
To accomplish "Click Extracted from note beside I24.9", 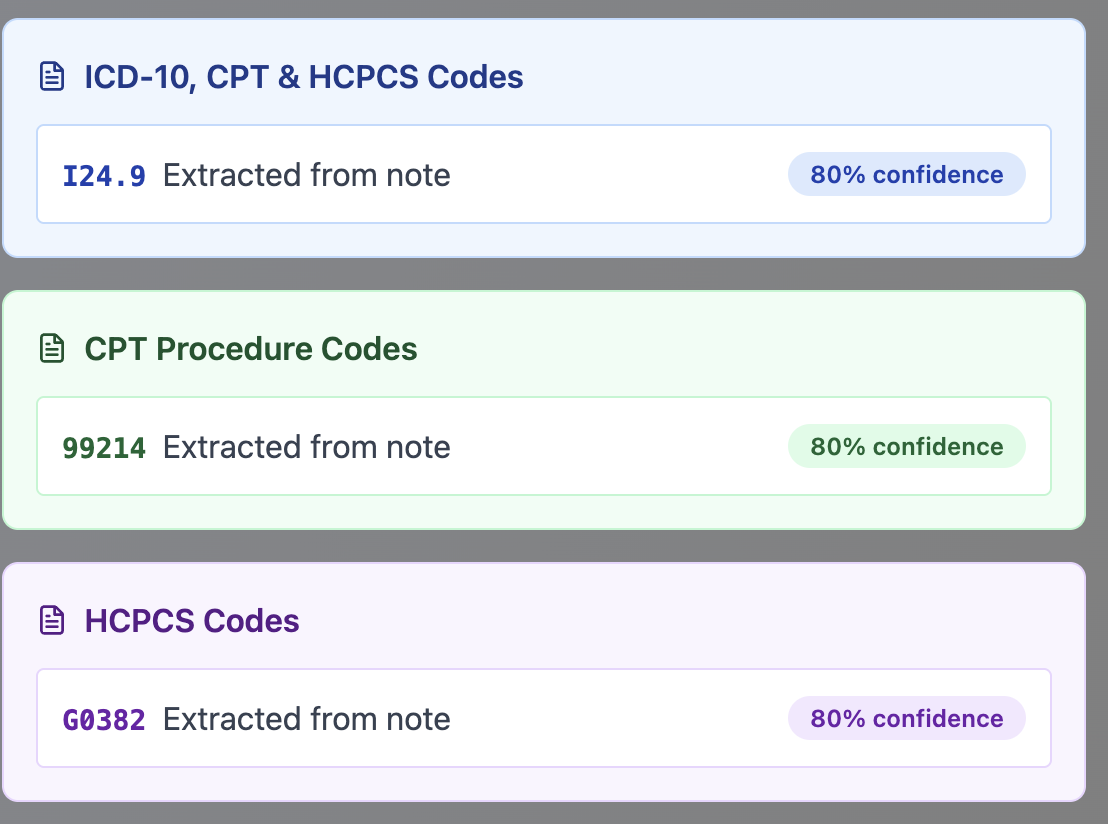I will coord(307,175).
